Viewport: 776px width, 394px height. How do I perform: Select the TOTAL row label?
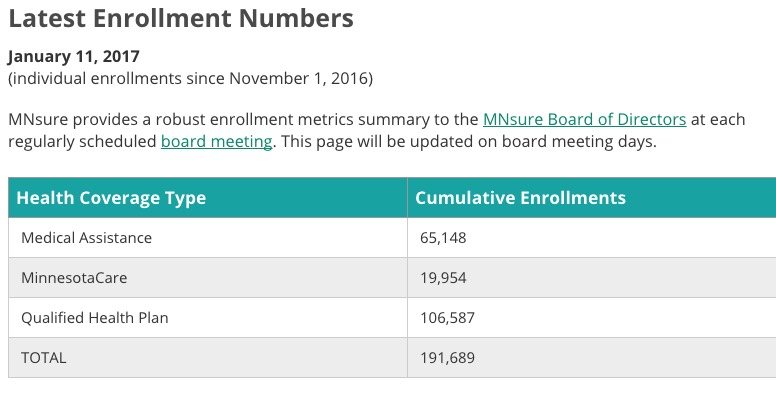(44, 358)
